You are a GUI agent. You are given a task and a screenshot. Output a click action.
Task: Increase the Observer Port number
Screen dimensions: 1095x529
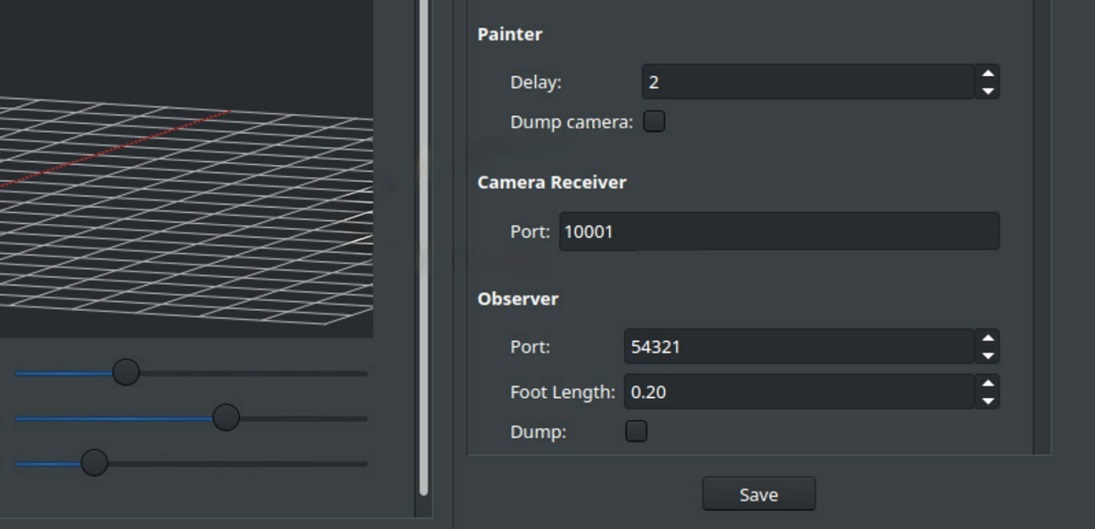tap(988, 338)
